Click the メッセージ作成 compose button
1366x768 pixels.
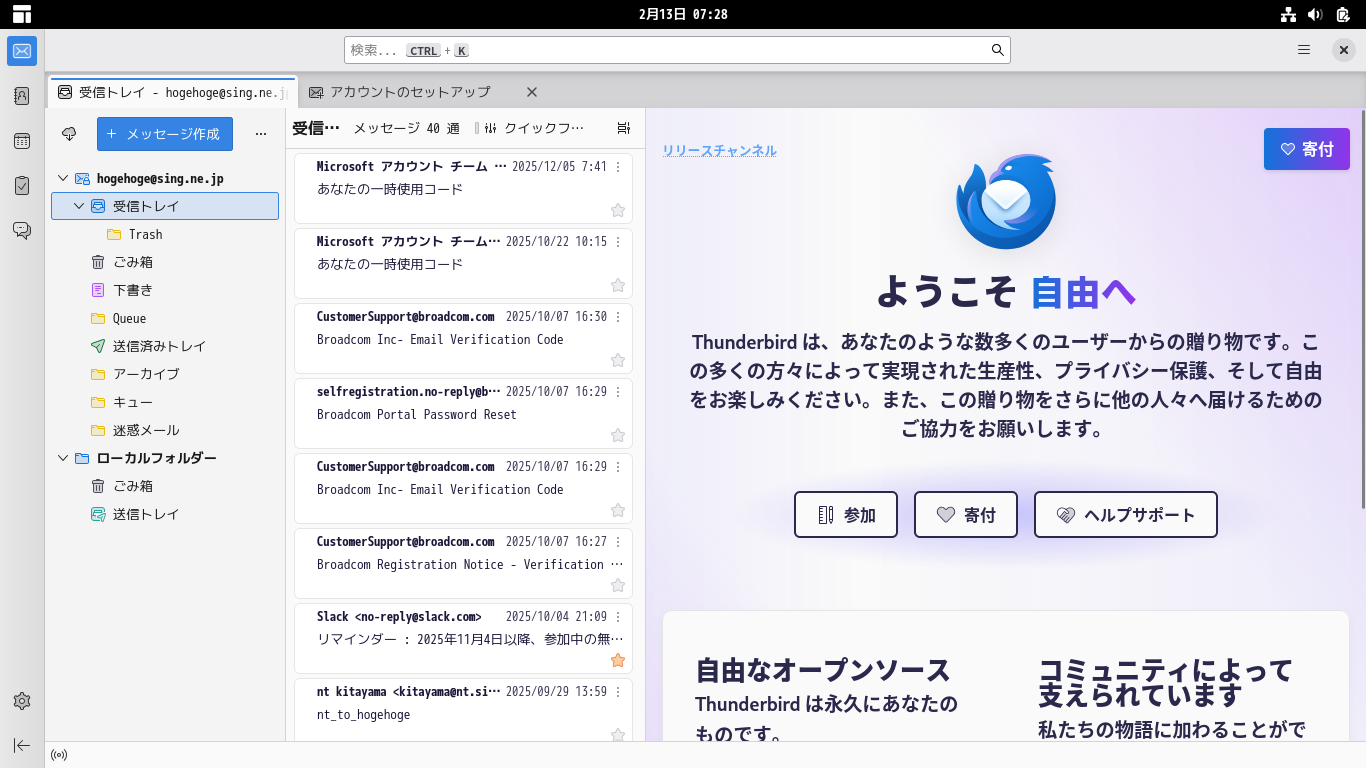click(165, 134)
